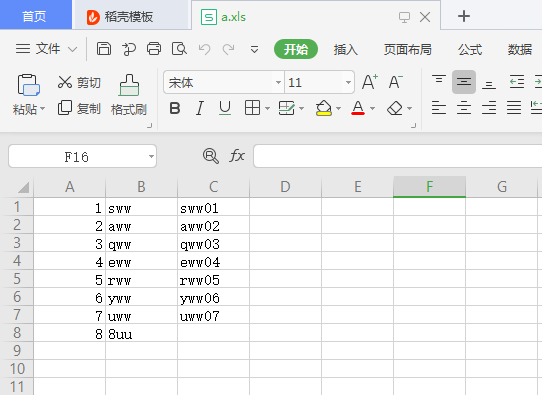
Task: Click the window display icon on a.xls tab
Action: pyautogui.click(x=404, y=17)
